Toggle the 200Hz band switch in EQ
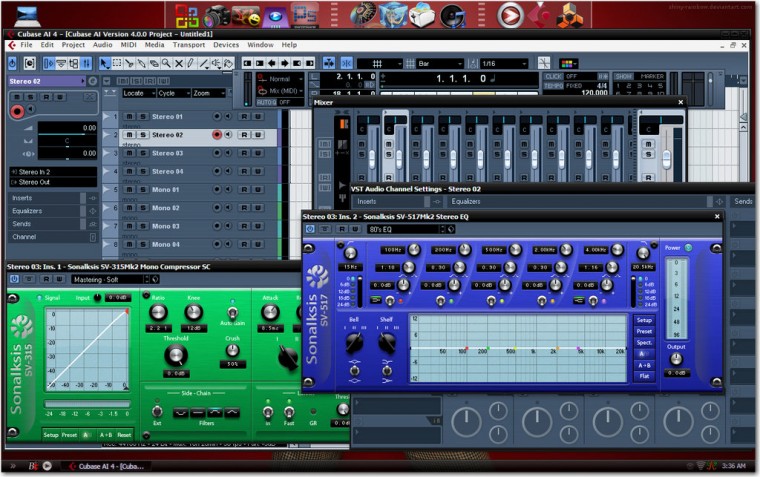 pos(441,301)
